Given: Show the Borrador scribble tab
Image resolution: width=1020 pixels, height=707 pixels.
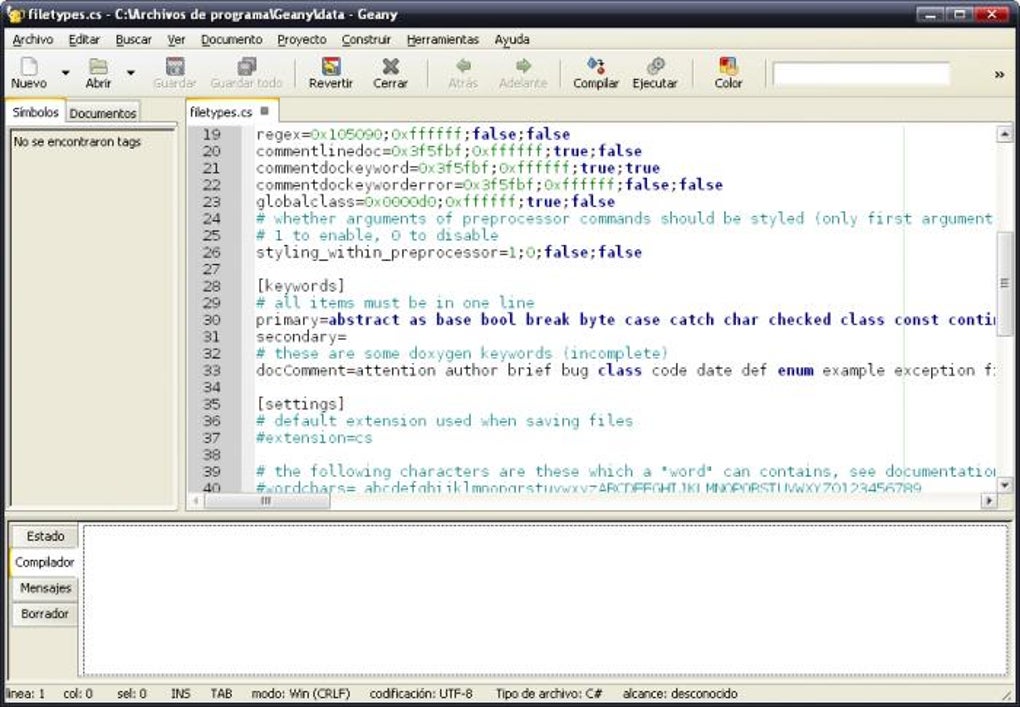Looking at the screenshot, I should [44, 614].
